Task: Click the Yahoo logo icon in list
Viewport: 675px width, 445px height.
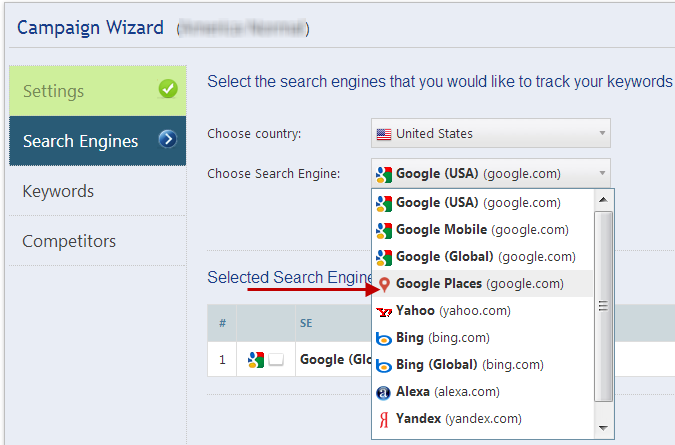Action: click(x=383, y=311)
